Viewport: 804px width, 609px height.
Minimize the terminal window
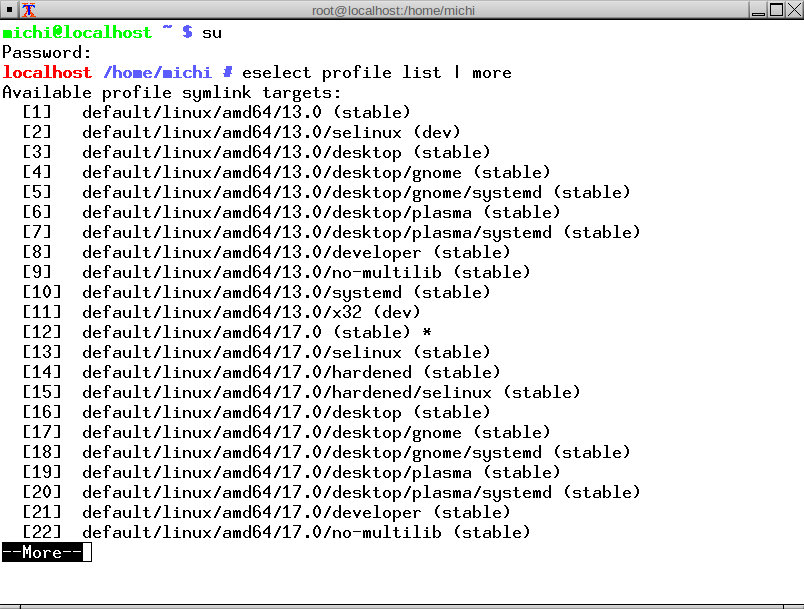758,10
